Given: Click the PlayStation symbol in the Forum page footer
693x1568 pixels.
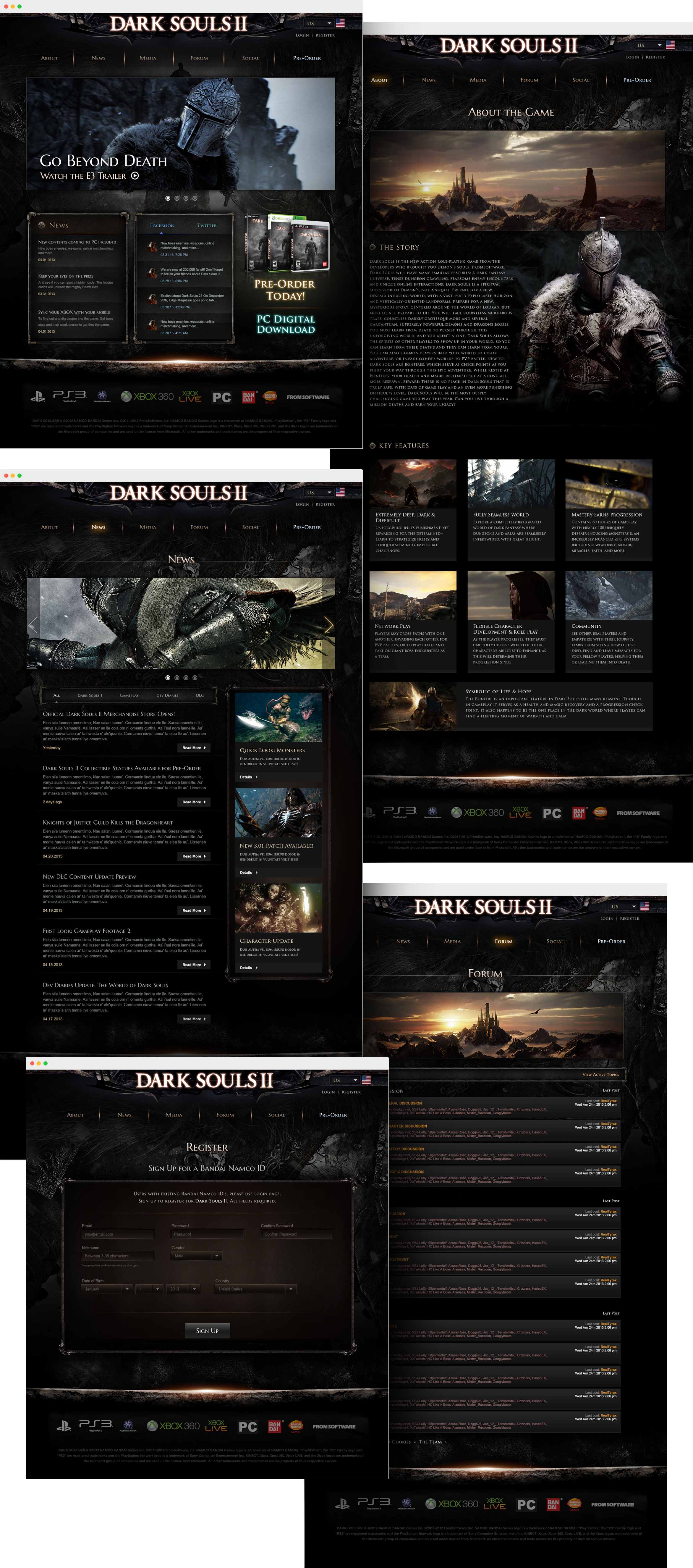Looking at the screenshot, I should click(342, 1504).
